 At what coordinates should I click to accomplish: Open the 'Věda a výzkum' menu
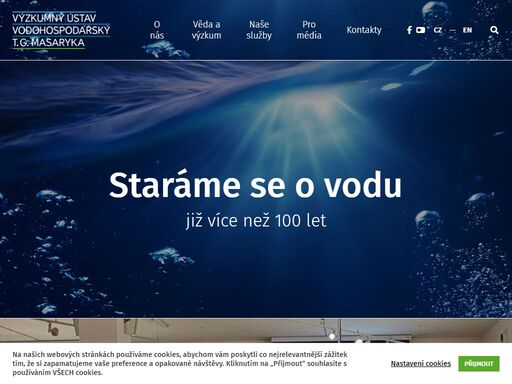pos(206,30)
